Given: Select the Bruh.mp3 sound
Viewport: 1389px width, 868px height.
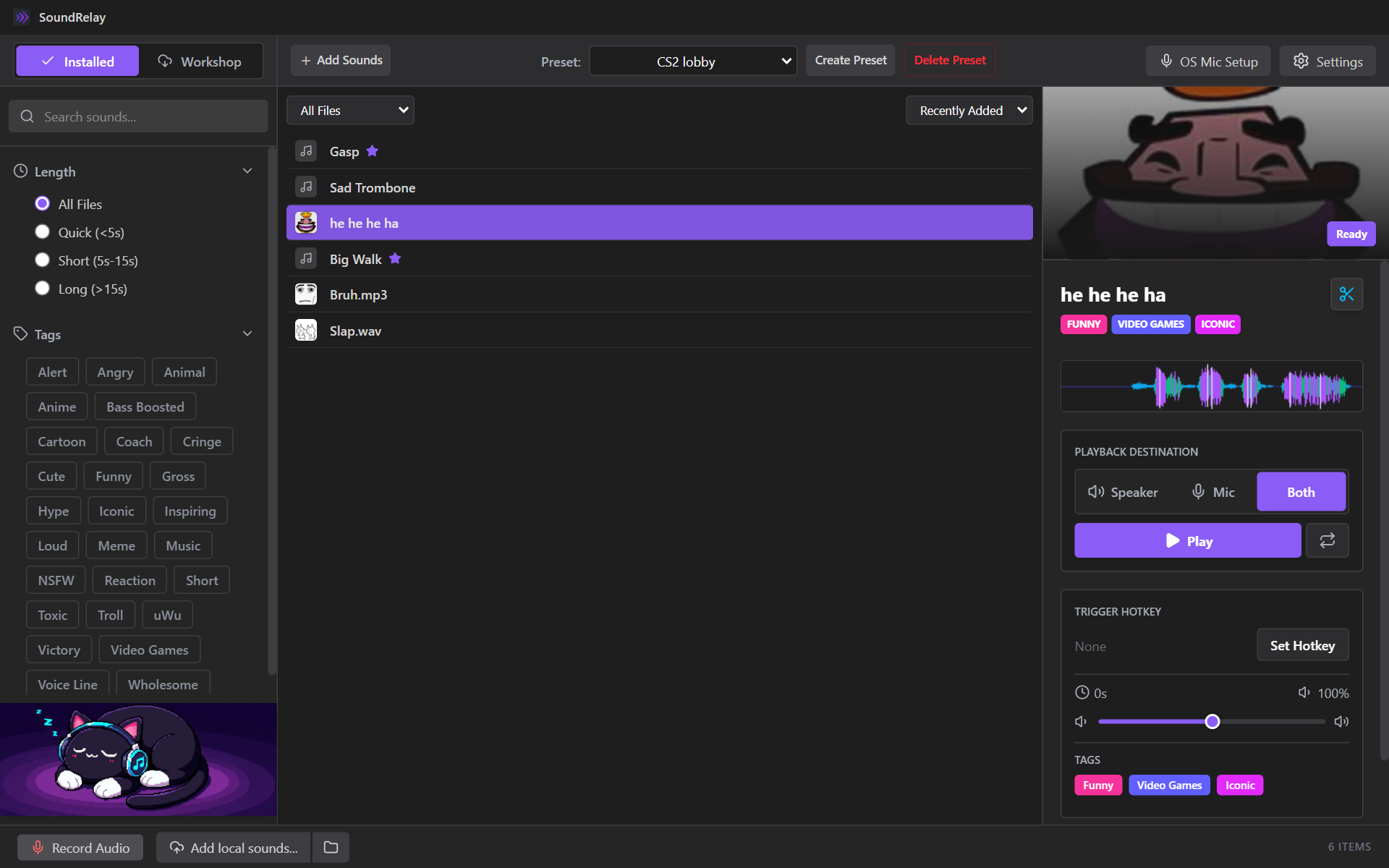Looking at the screenshot, I should coord(660,294).
